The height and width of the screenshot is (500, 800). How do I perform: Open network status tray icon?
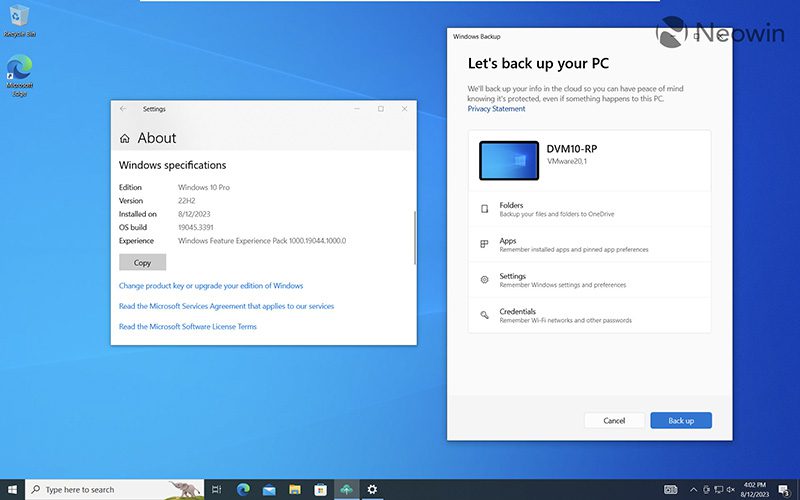[x=719, y=490]
